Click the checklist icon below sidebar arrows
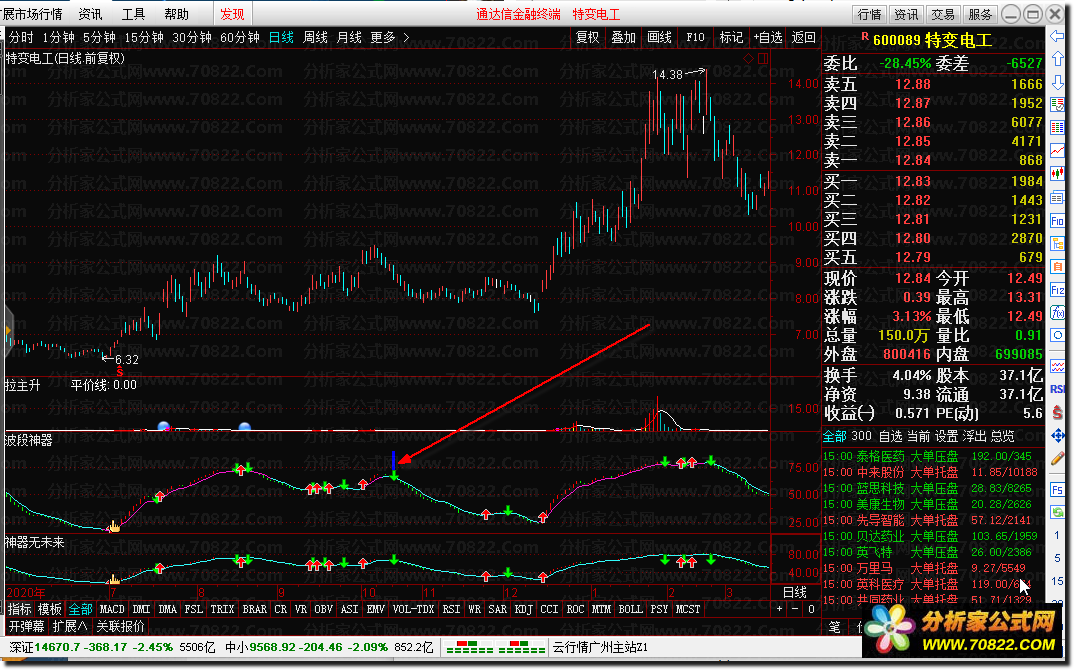The width and height of the screenshot is (1075, 670). pyautogui.click(x=1056, y=105)
